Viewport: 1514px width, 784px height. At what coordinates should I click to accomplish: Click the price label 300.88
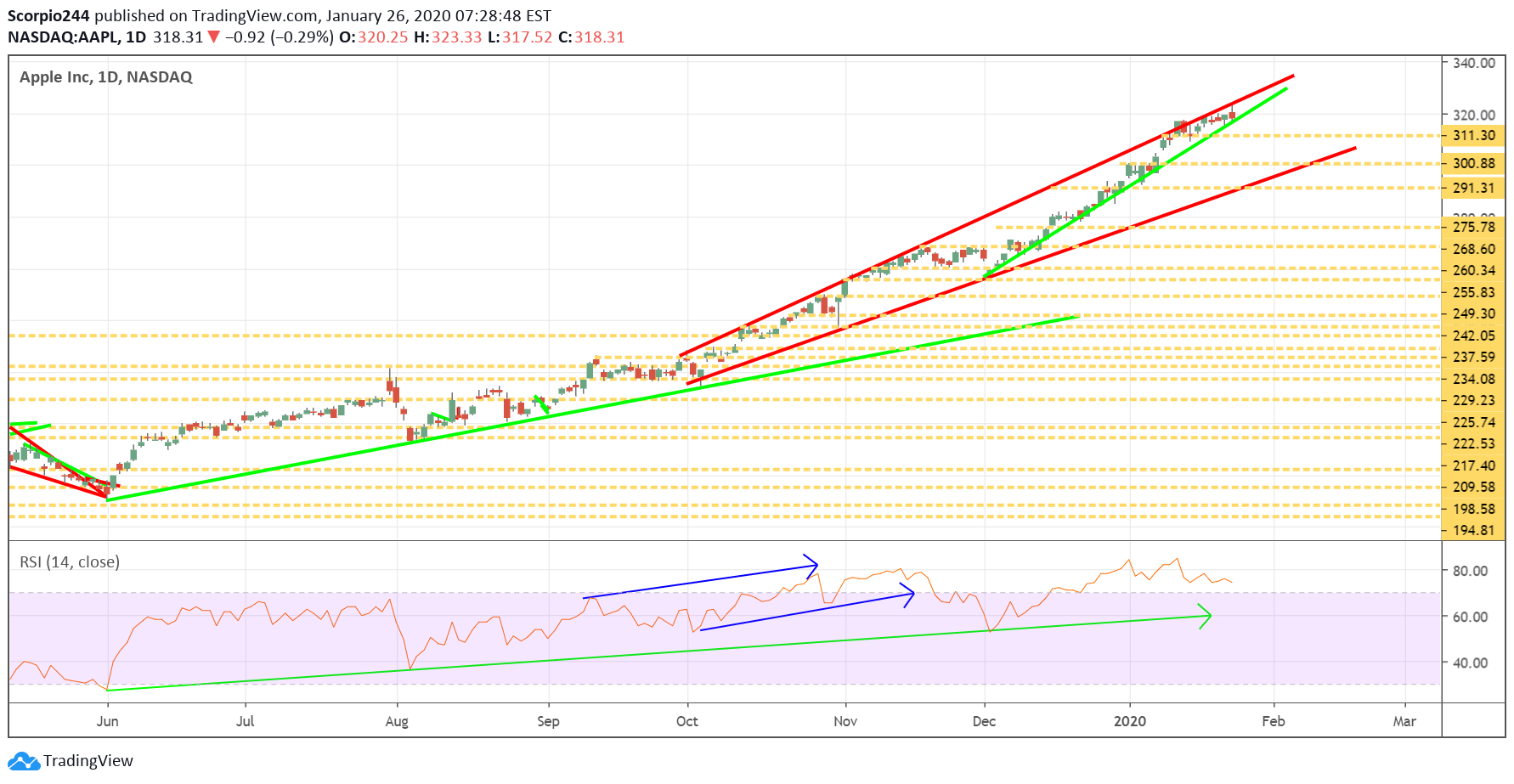1473,164
